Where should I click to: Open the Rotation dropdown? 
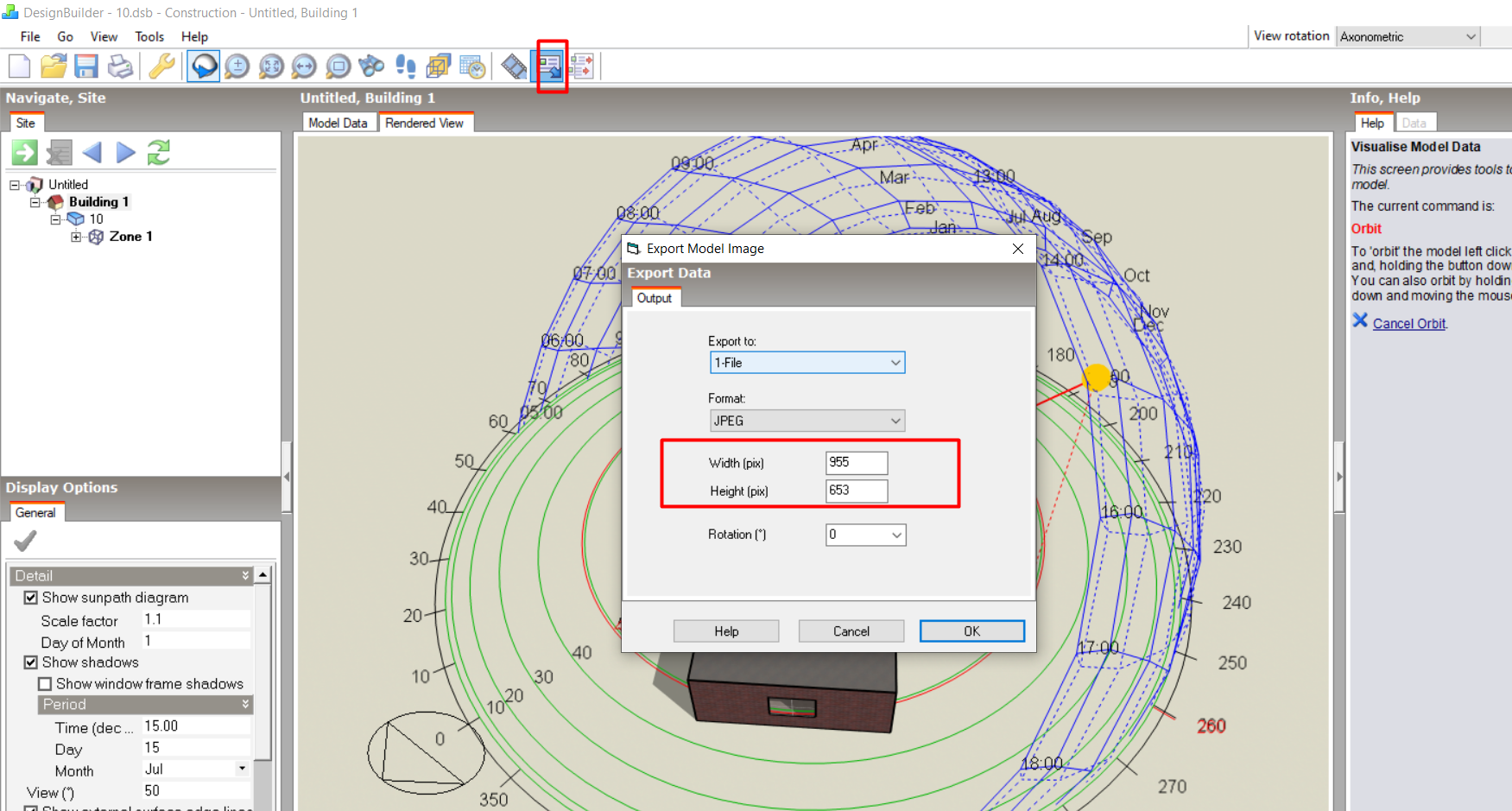tap(865, 535)
